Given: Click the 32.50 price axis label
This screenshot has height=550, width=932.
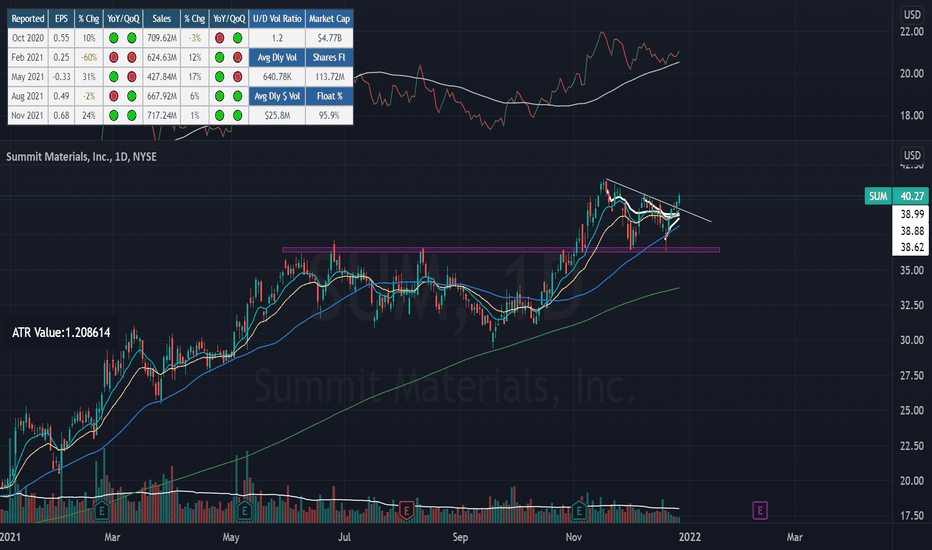Looking at the screenshot, I should coord(912,305).
